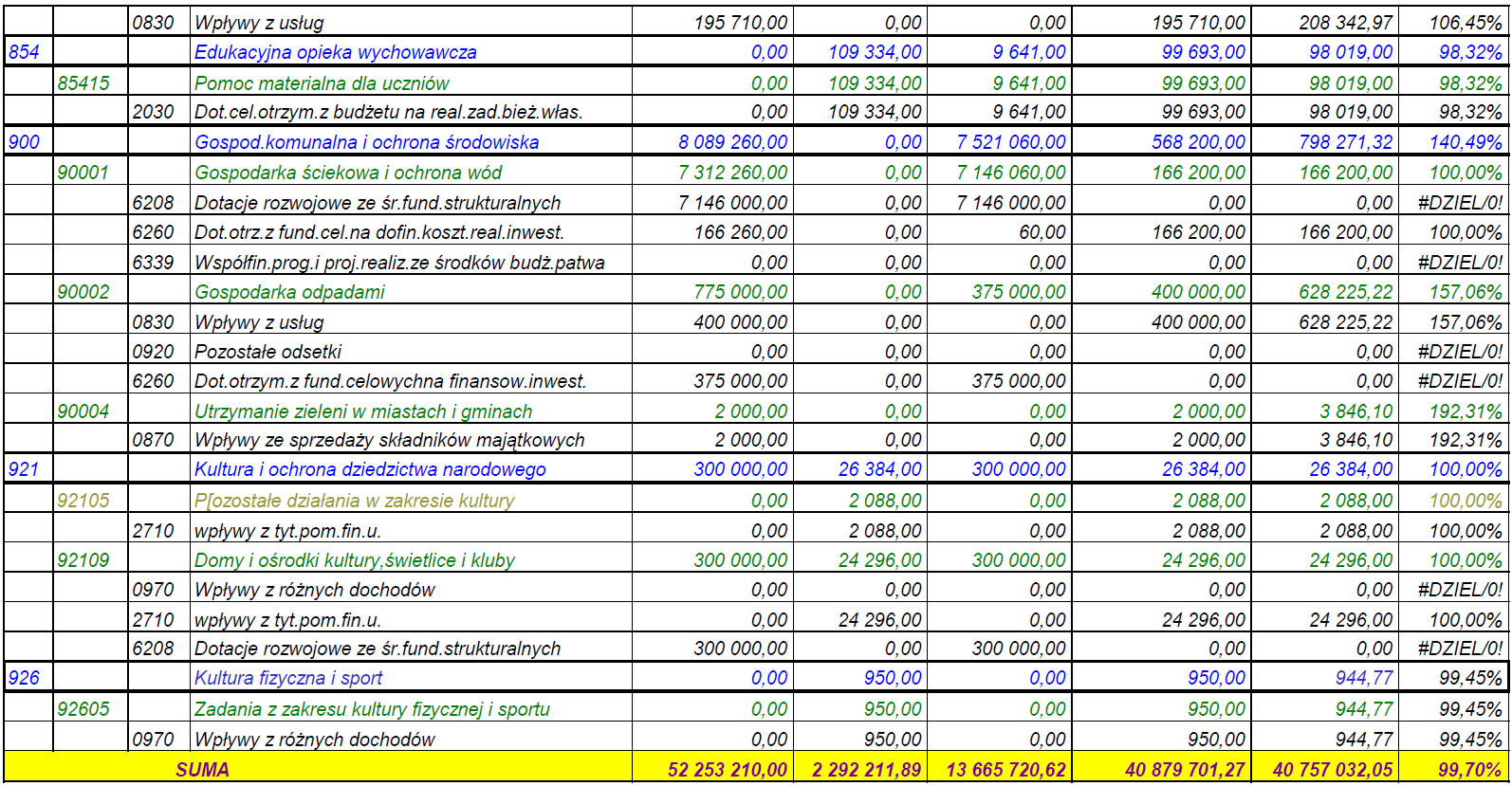Viewport: 1512px width, 786px height.
Task: Click chapter code 92109
Action: pyautogui.click(x=83, y=560)
